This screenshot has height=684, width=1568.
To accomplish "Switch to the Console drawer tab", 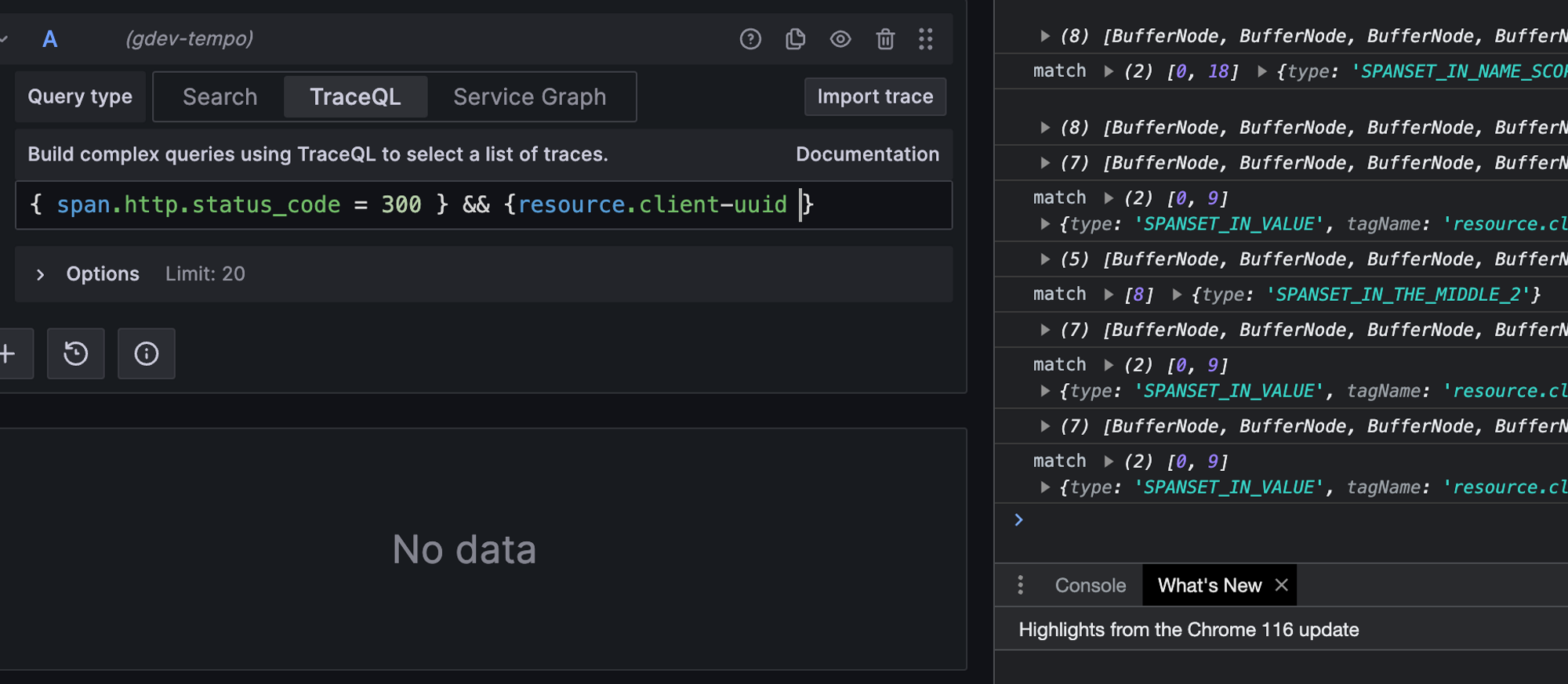I will pos(1090,585).
